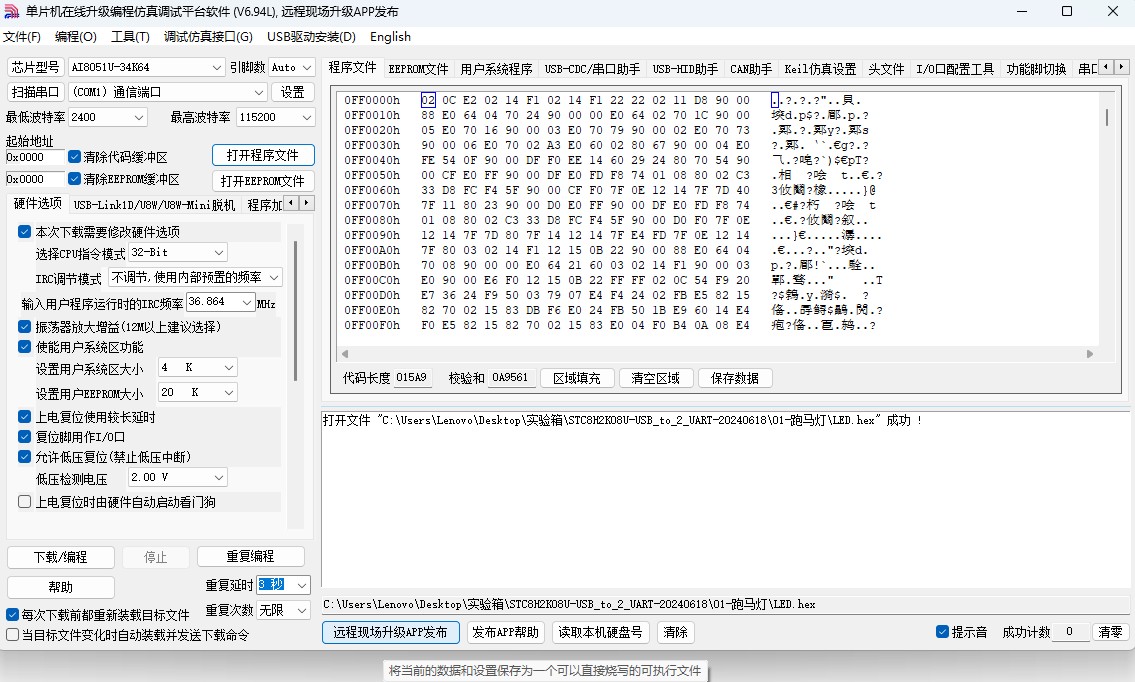This screenshot has height=682, width=1135.
Task: Toggle 清除EEPROM缓冲区 checkbox
Action: pyautogui.click(x=74, y=178)
